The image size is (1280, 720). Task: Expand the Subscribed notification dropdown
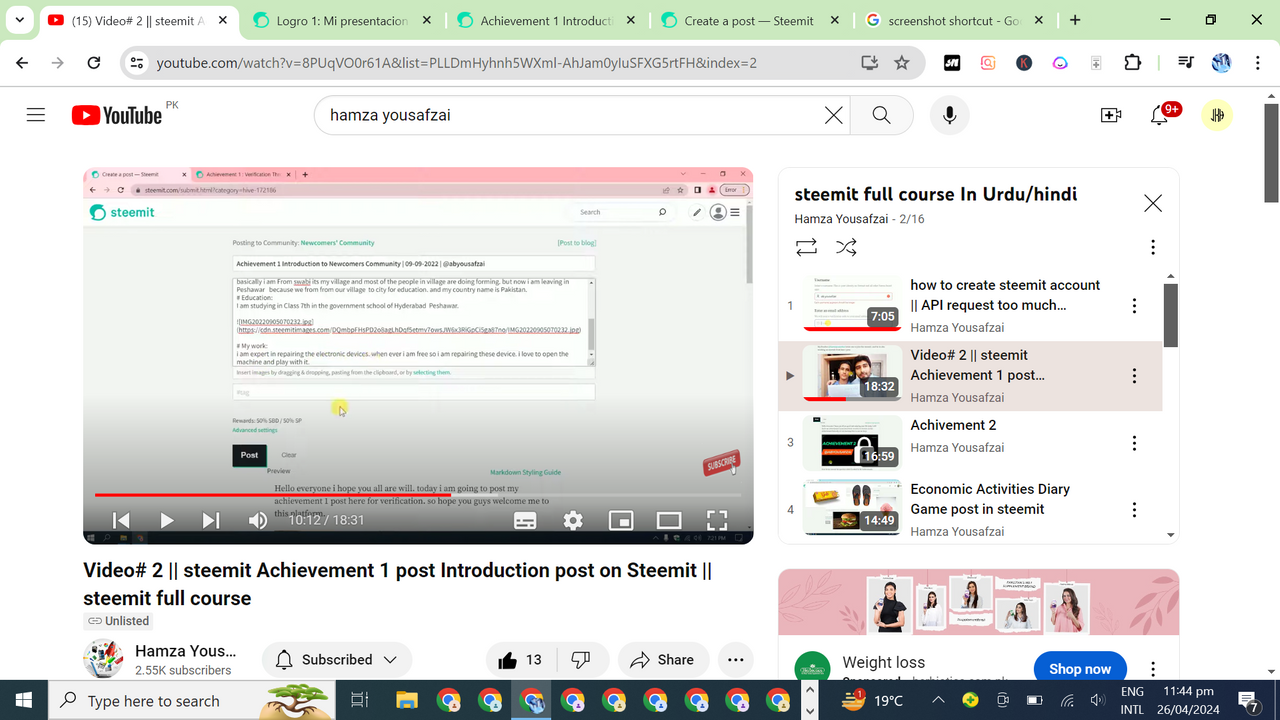click(x=337, y=660)
